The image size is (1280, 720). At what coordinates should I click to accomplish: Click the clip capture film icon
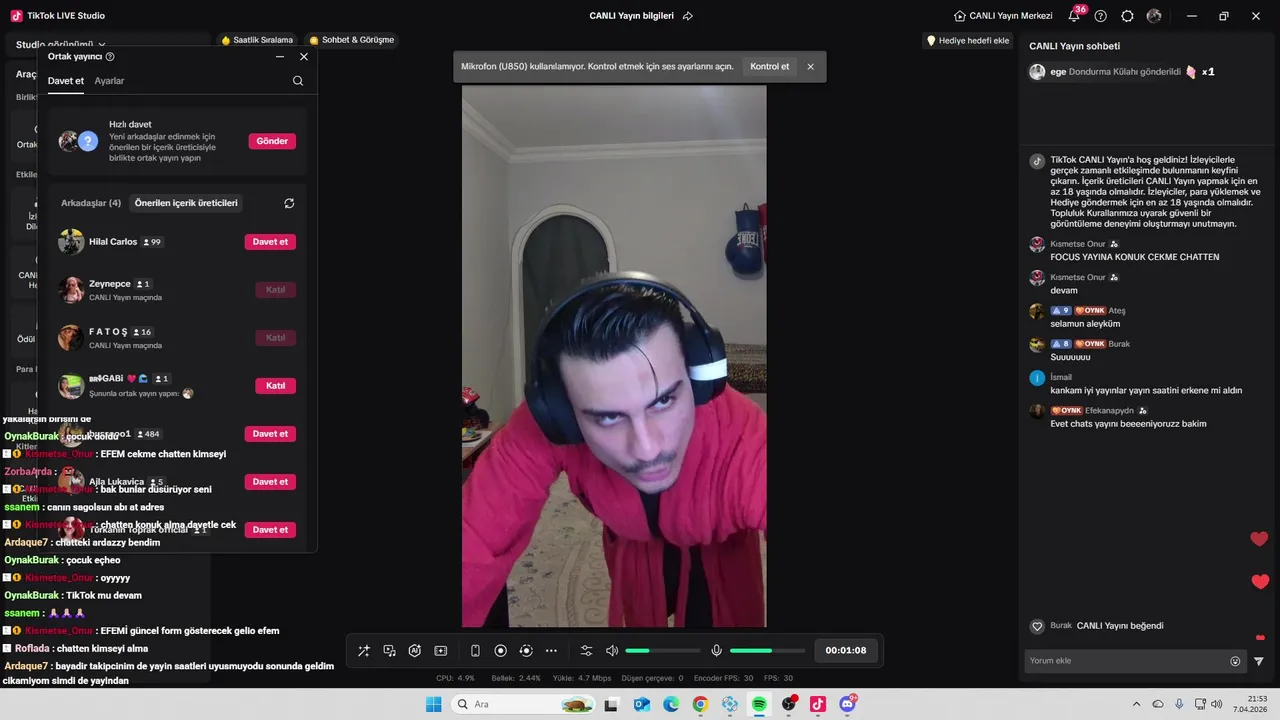coord(441,651)
